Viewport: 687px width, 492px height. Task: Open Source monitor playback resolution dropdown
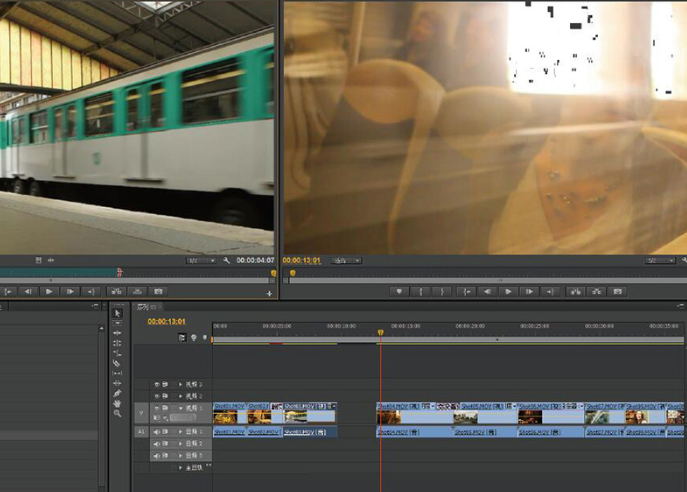(x=201, y=261)
